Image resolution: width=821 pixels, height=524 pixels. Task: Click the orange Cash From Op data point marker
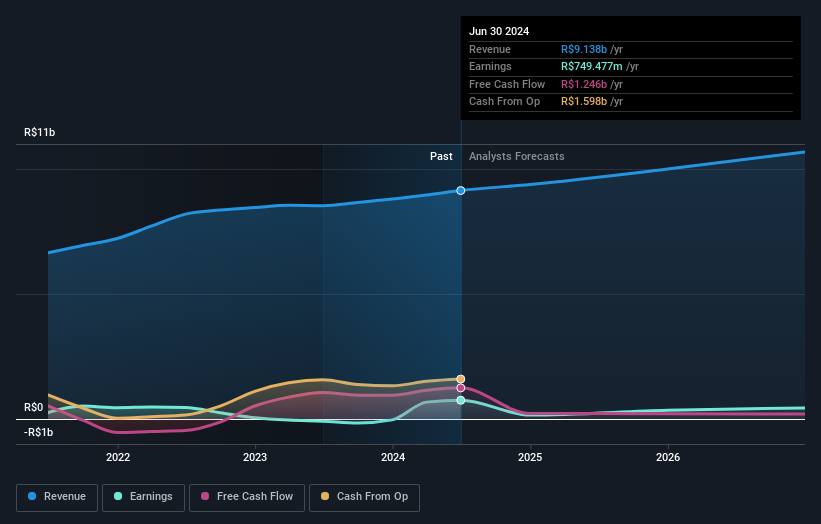[461, 379]
